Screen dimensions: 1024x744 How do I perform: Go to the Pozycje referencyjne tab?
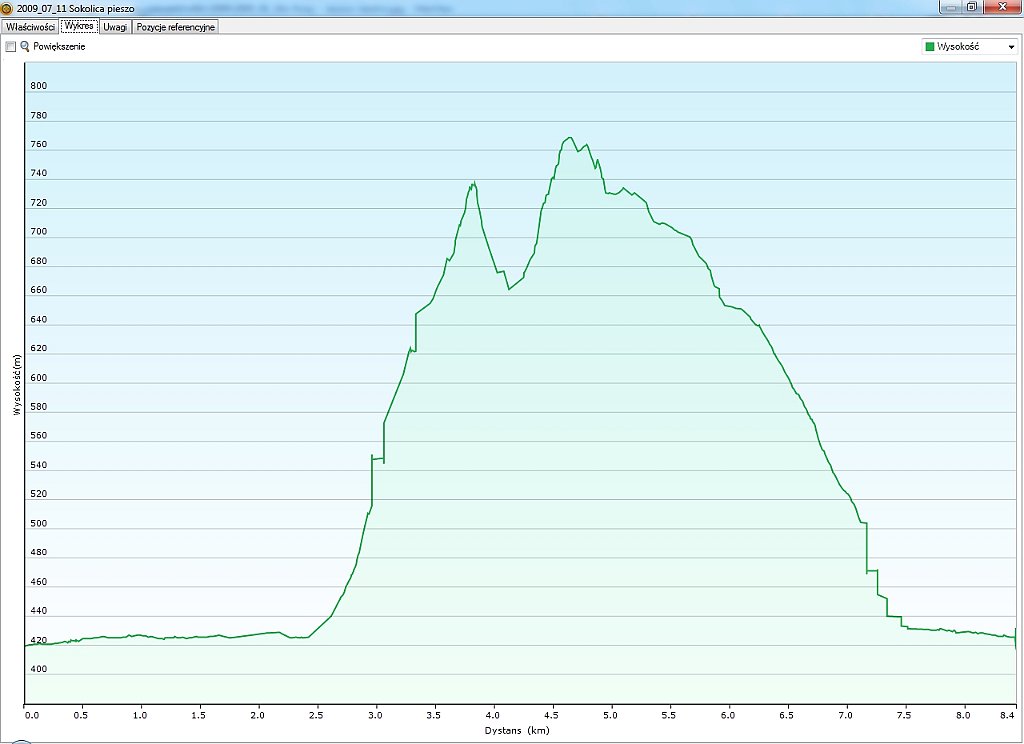(175, 27)
